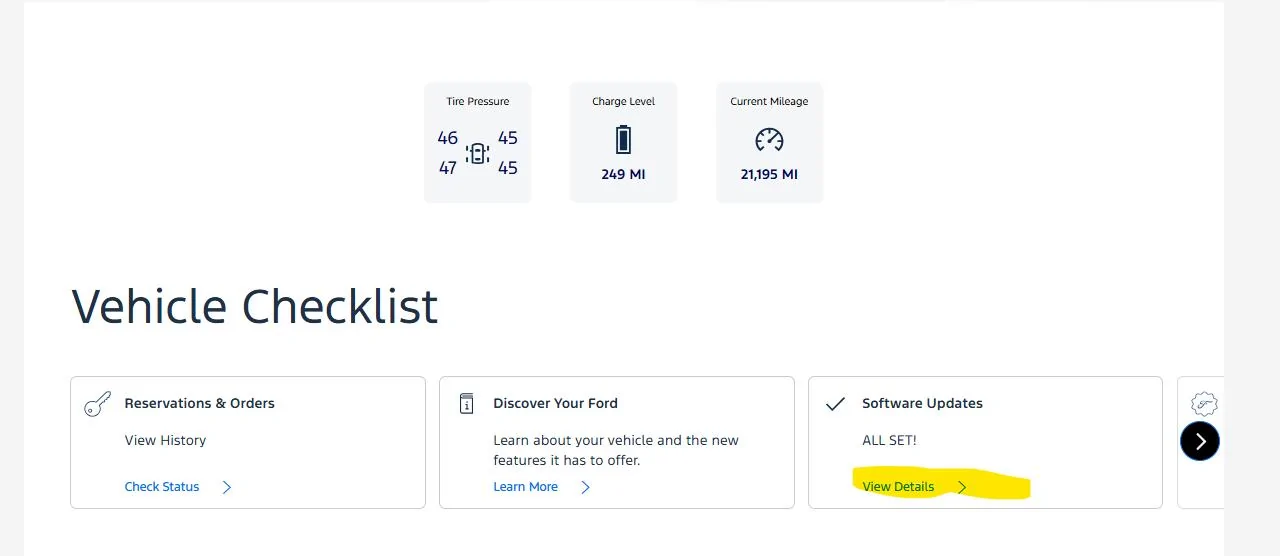Viewport: 1280px width, 556px height.
Task: Click the partially visible gear icon card
Action: tap(1201, 443)
